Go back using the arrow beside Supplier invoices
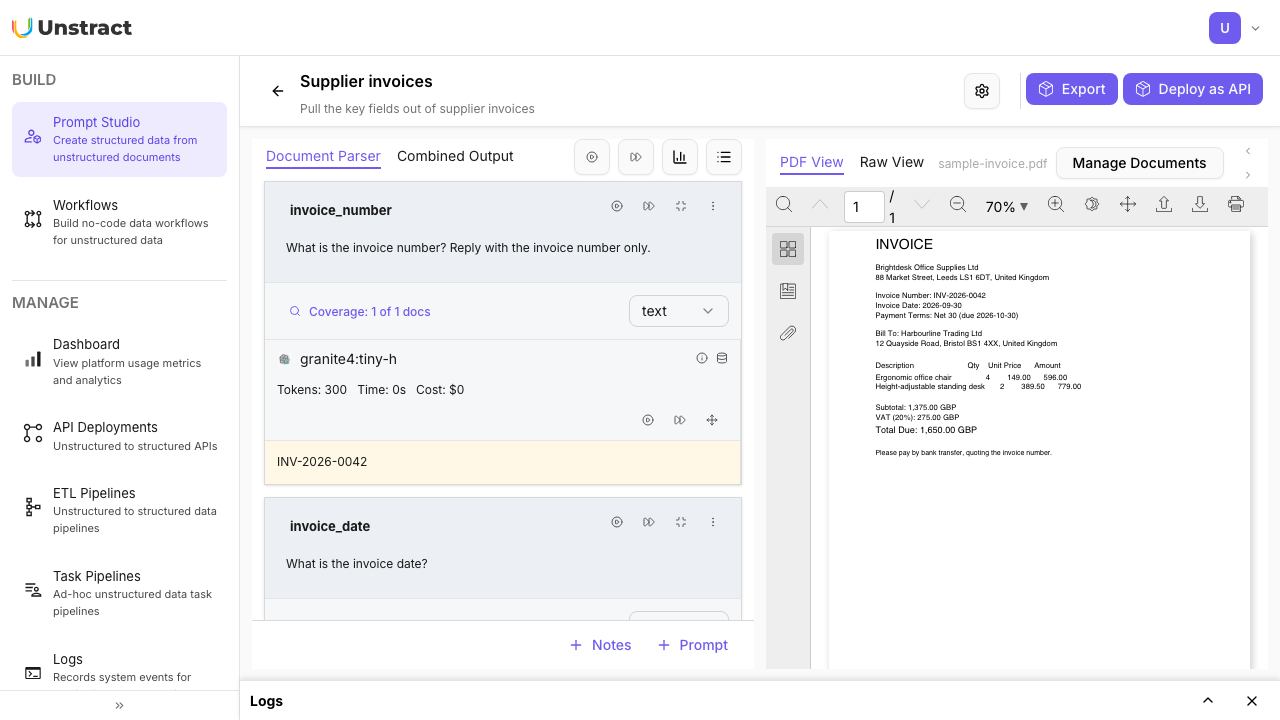This screenshot has width=1280, height=720. pyautogui.click(x=278, y=91)
